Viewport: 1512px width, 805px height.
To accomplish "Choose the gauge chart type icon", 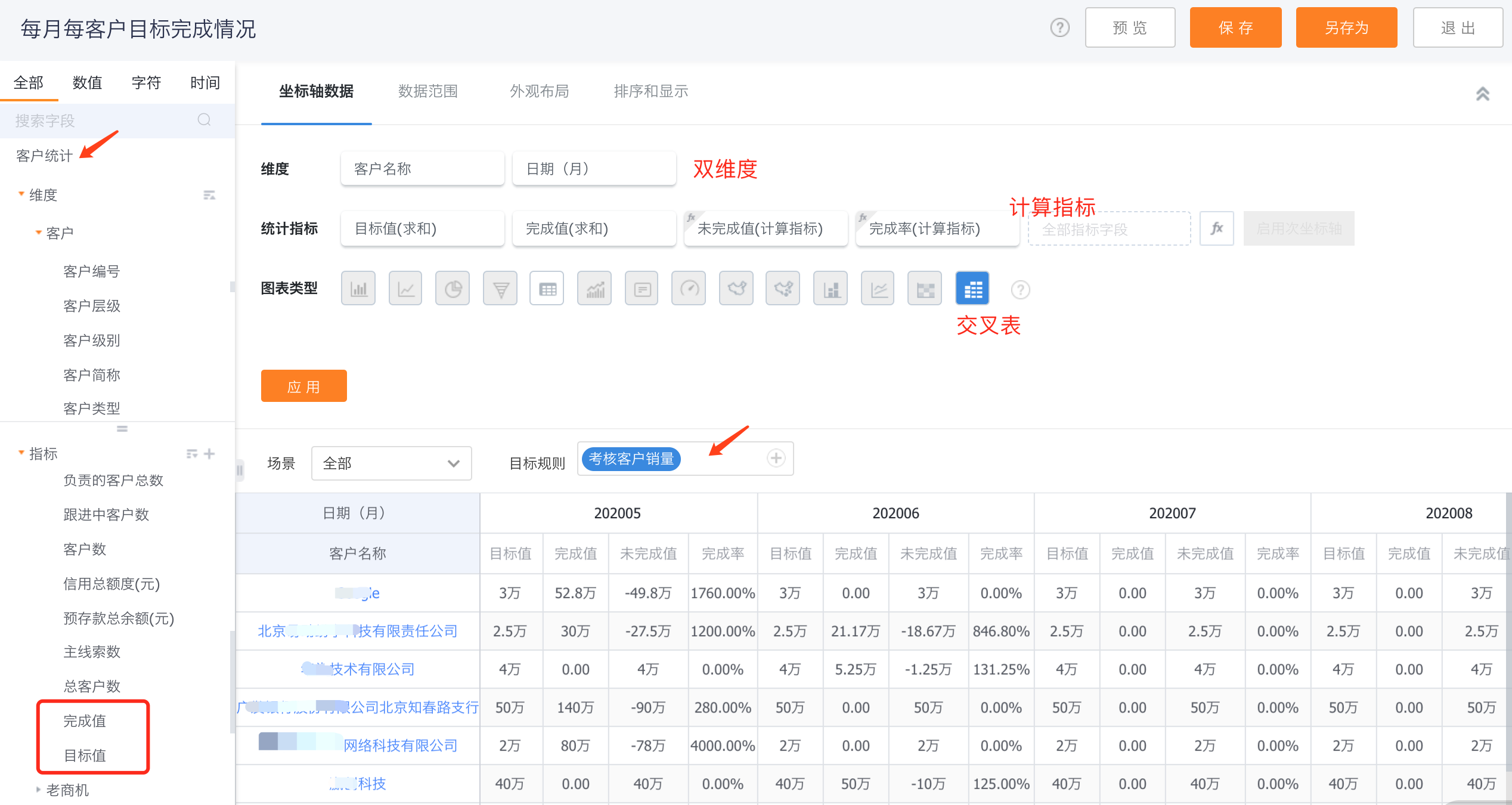I will coord(689,289).
